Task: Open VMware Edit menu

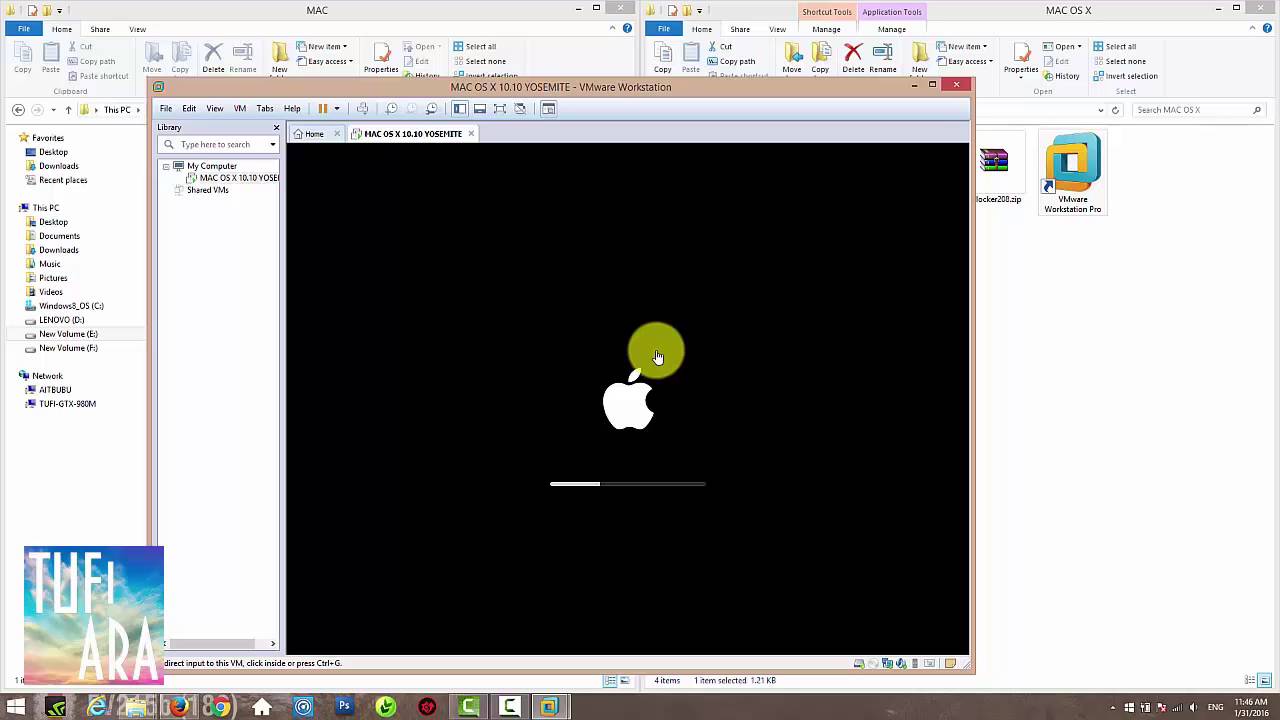Action: (x=189, y=108)
